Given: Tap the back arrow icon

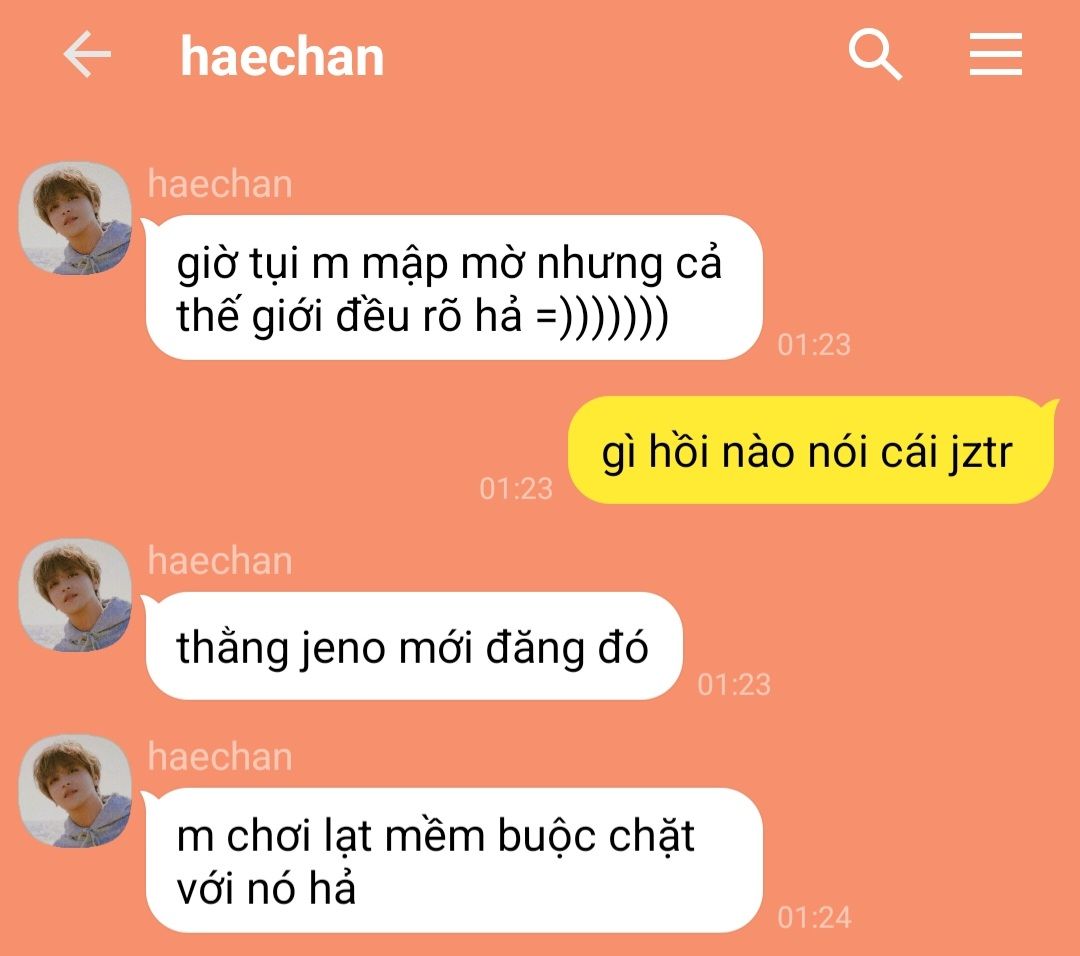Looking at the screenshot, I should pyautogui.click(x=87, y=54).
